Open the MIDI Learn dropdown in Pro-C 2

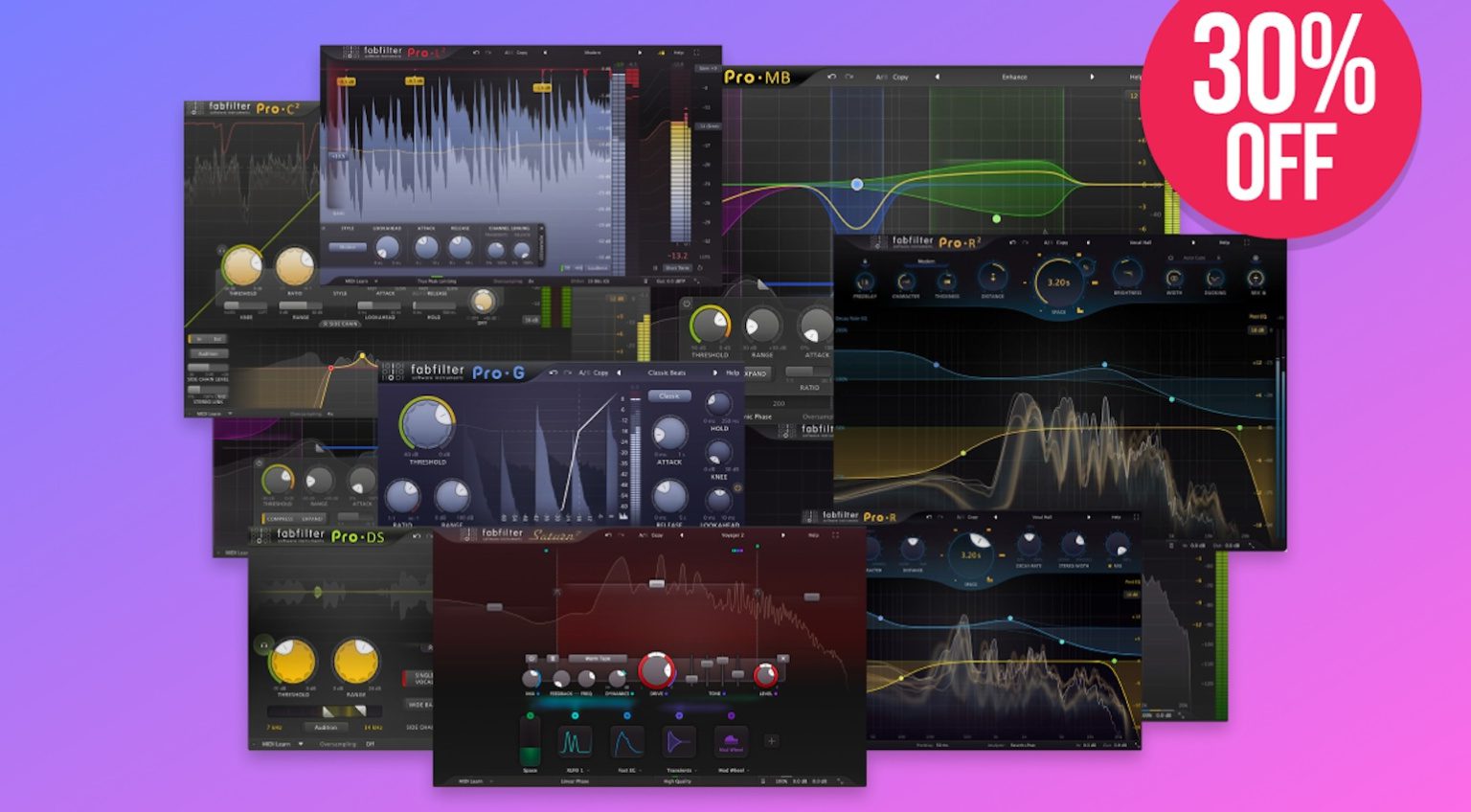point(213,414)
